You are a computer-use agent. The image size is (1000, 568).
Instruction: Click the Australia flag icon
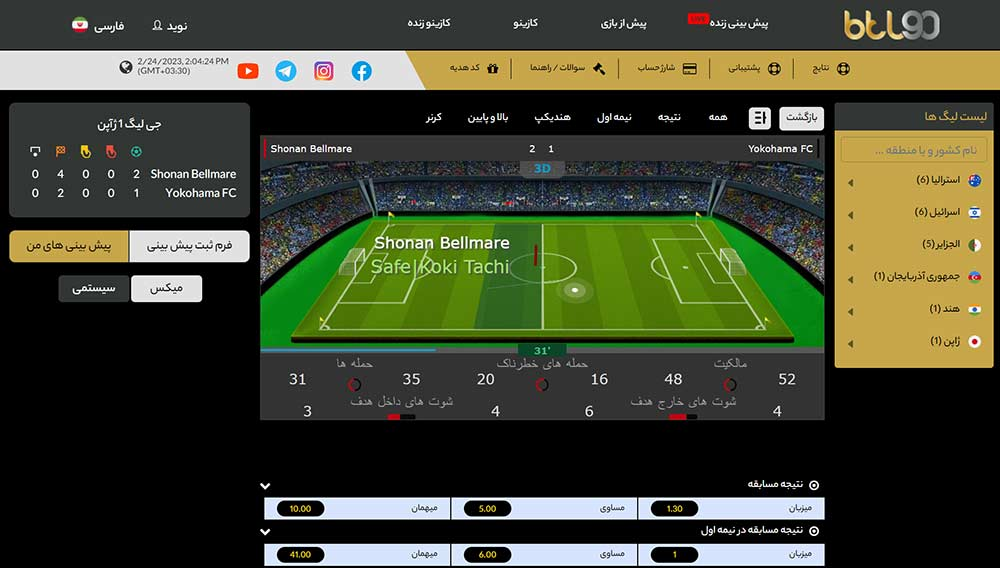tap(974, 180)
